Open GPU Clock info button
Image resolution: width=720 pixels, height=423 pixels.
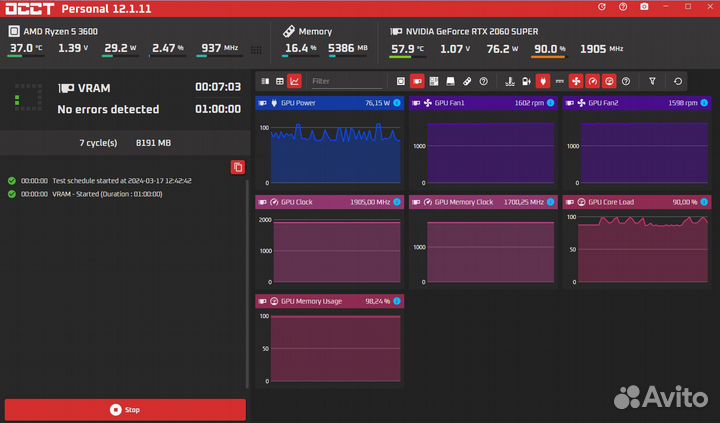(x=397, y=202)
